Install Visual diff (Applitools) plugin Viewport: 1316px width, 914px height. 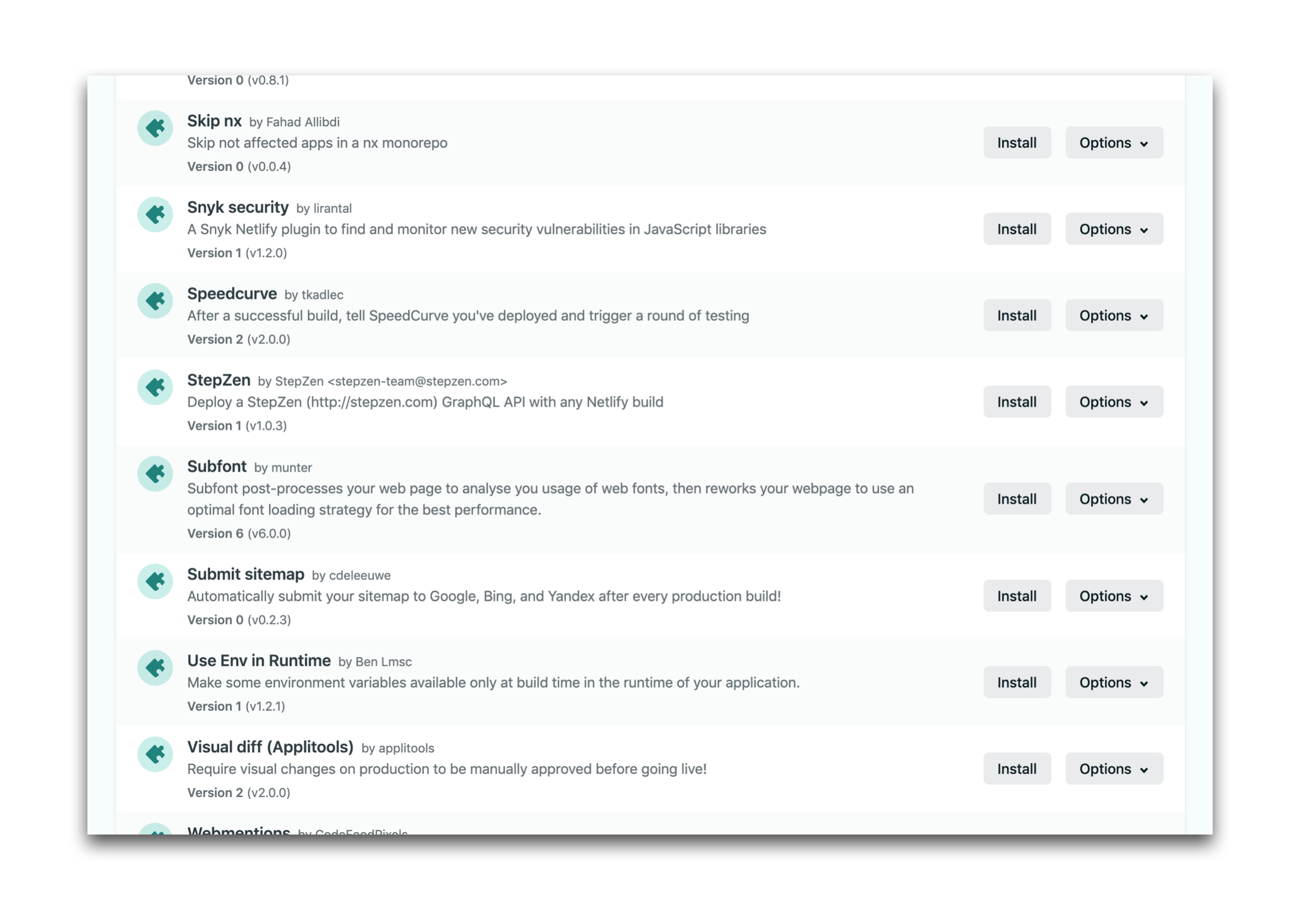pyautogui.click(x=1016, y=770)
